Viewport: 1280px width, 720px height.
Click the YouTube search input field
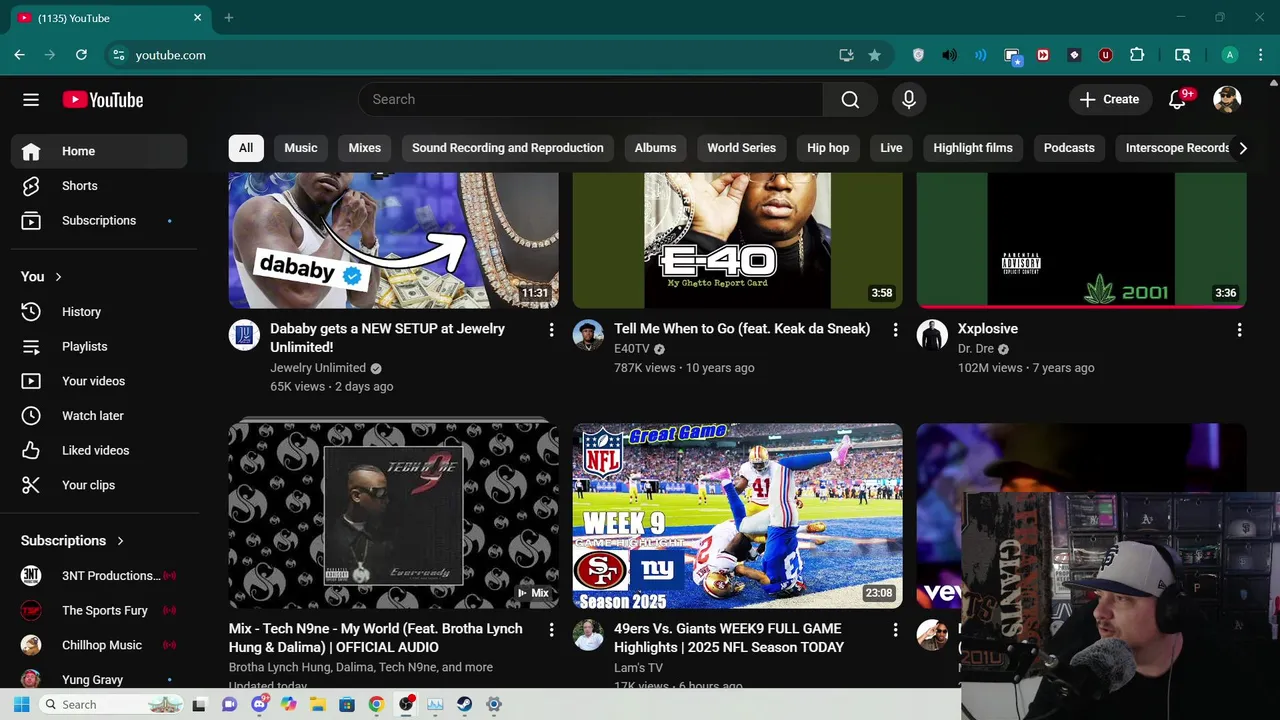pos(590,100)
